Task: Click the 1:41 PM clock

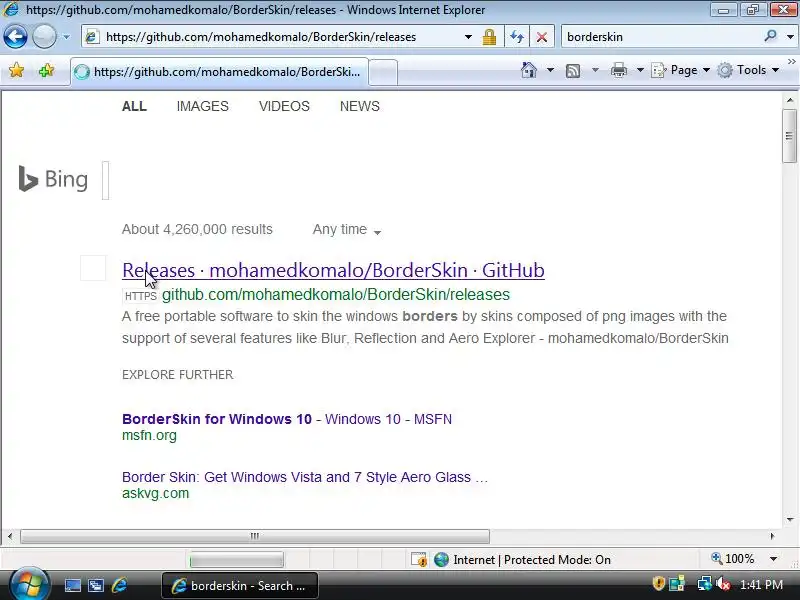Action: point(761,585)
